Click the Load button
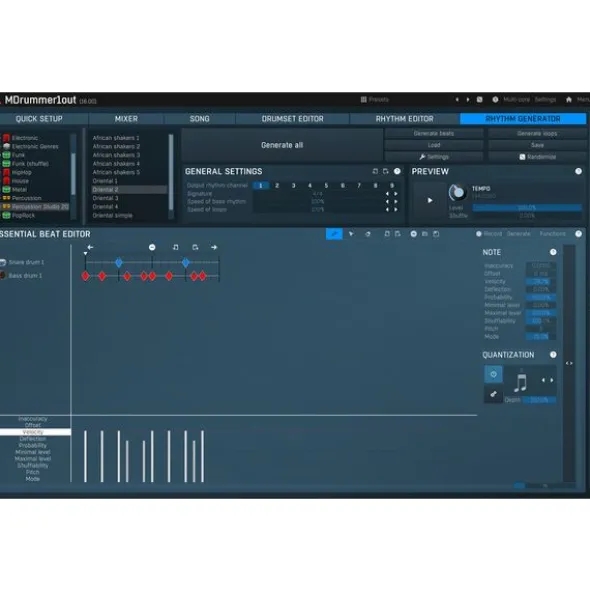590x591 pixels. [x=434, y=145]
